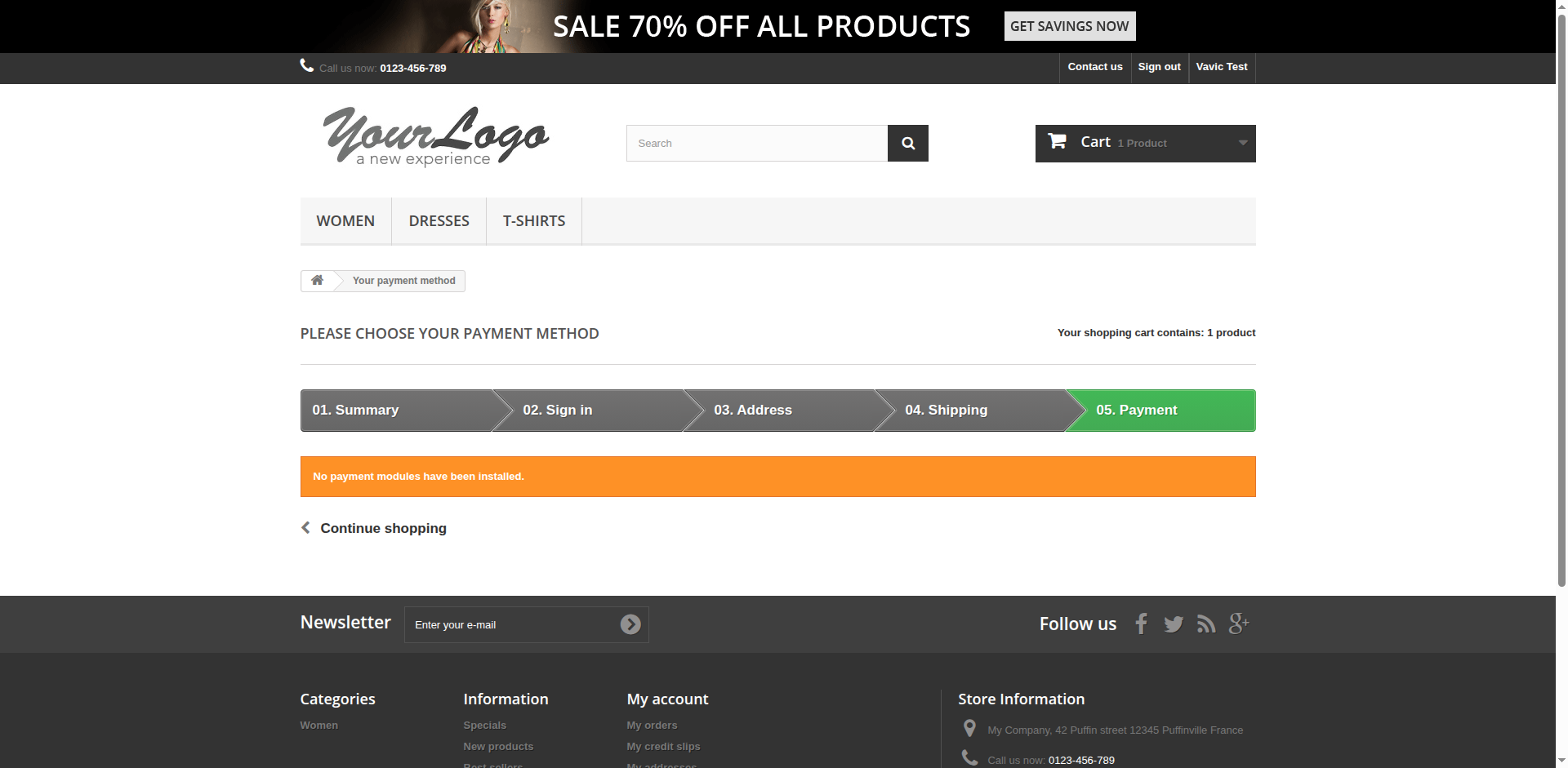Click the home breadcrumb icon
Screen dimensions: 1568x768
point(317,281)
